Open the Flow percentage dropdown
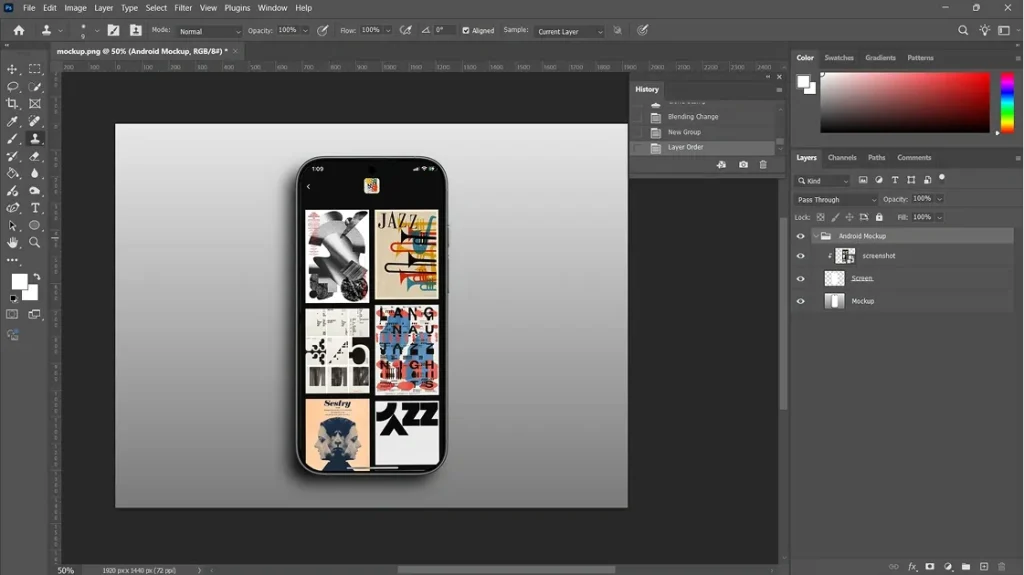1024x575 pixels. 388,31
